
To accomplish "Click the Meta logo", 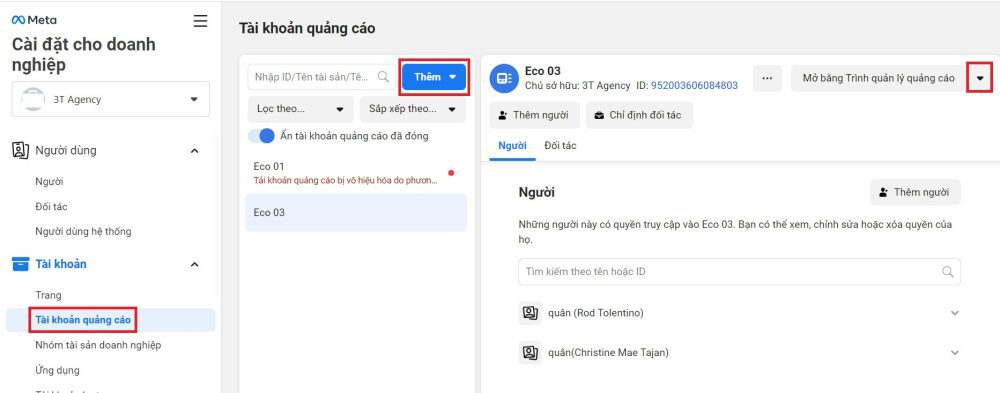I will point(34,20).
